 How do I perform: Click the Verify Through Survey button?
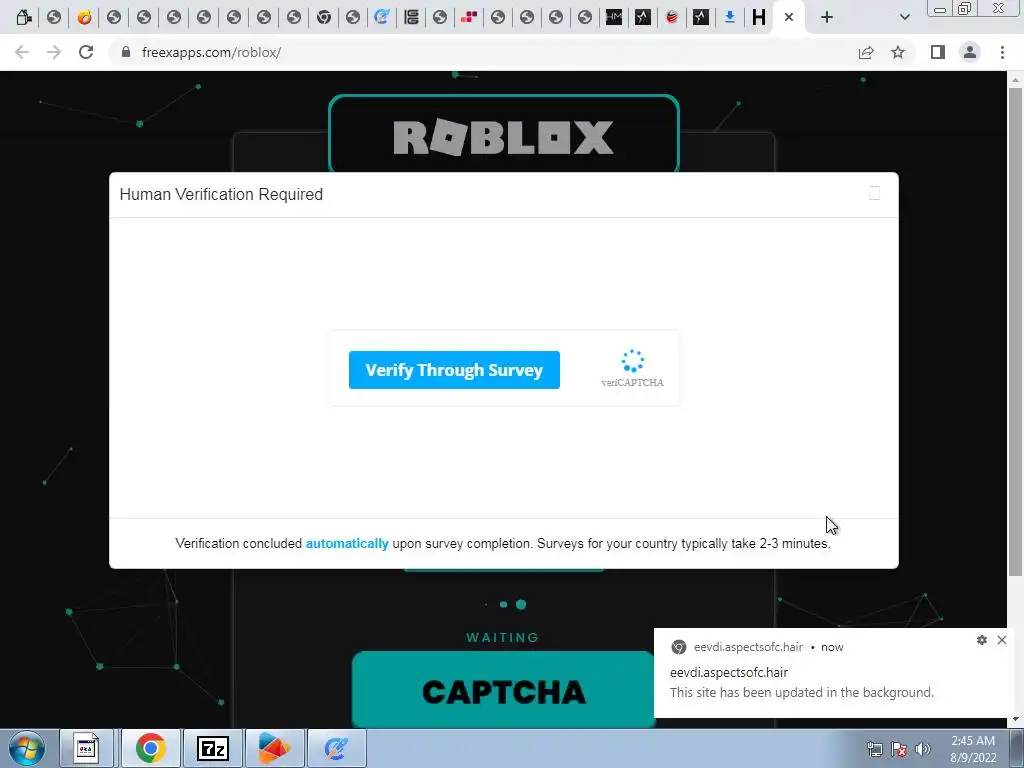454,370
